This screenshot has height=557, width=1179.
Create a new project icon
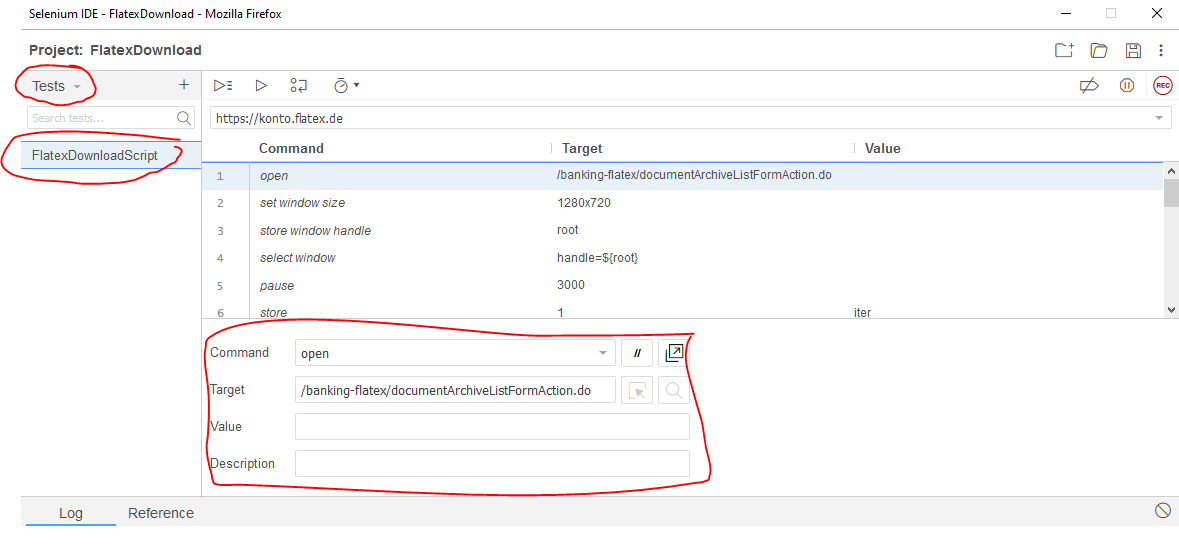pyautogui.click(x=1064, y=50)
